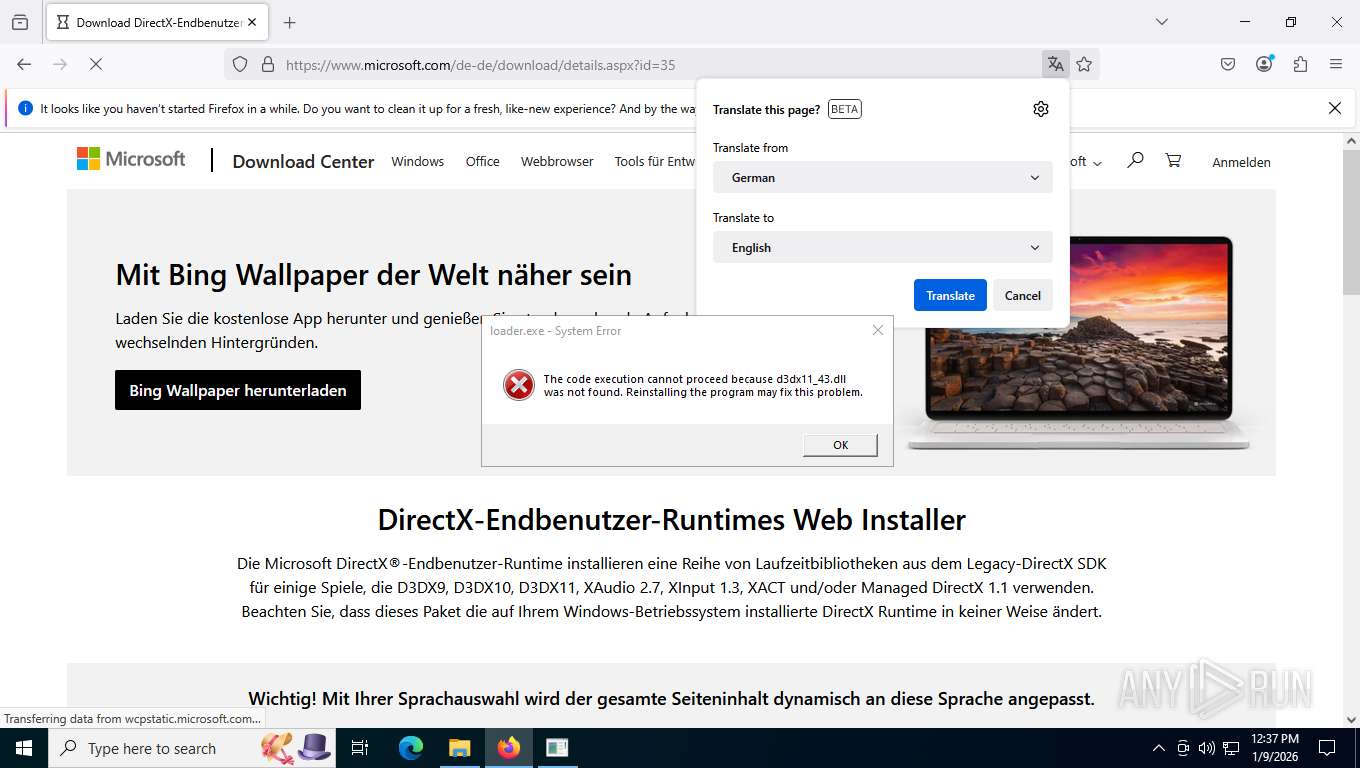Open translation settings gear
The height and width of the screenshot is (768, 1360).
point(1041,109)
